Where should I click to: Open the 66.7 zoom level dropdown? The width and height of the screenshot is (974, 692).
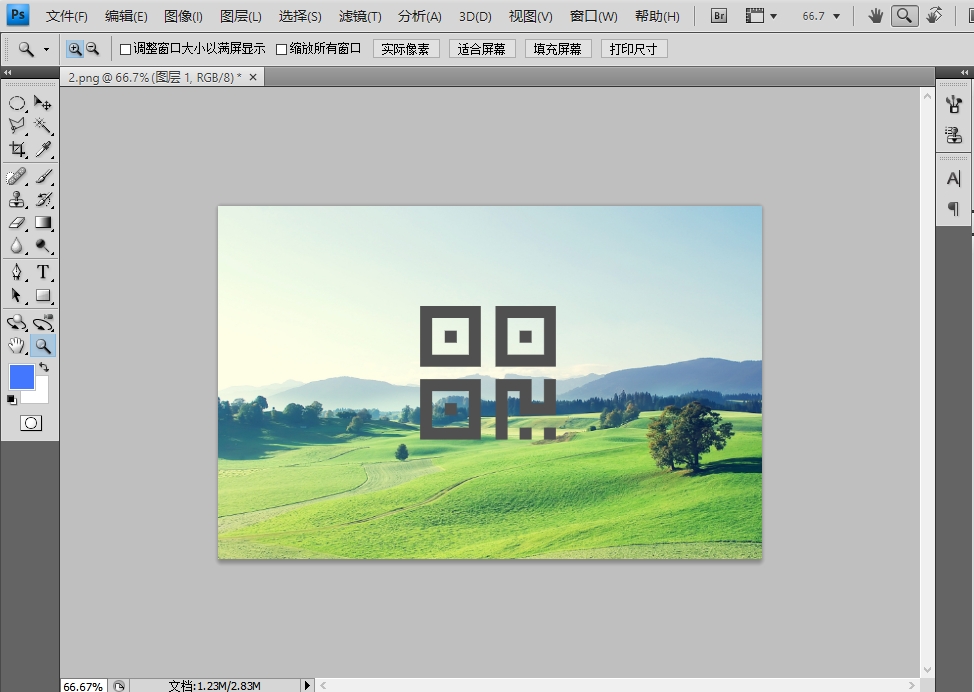coord(837,17)
